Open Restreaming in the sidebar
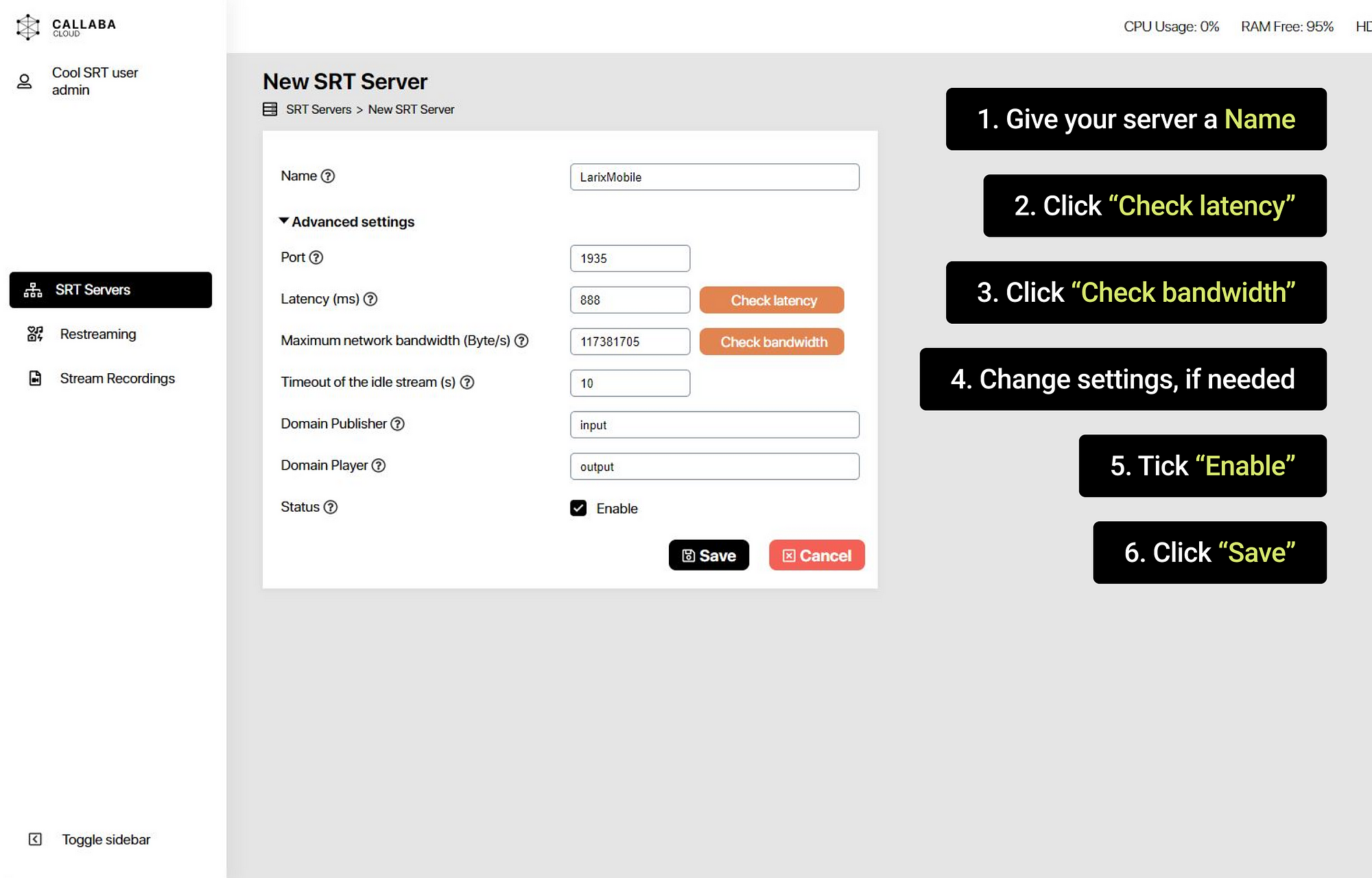The image size is (1372, 878). (97, 334)
